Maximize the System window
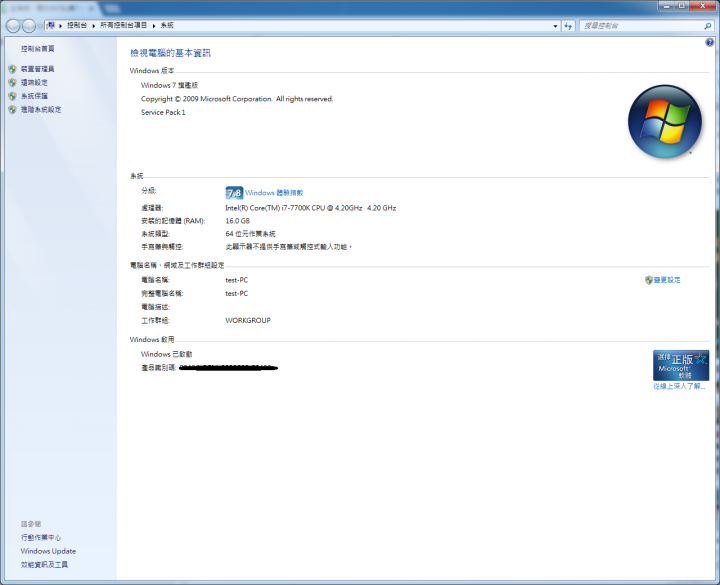720x585 pixels. click(681, 6)
